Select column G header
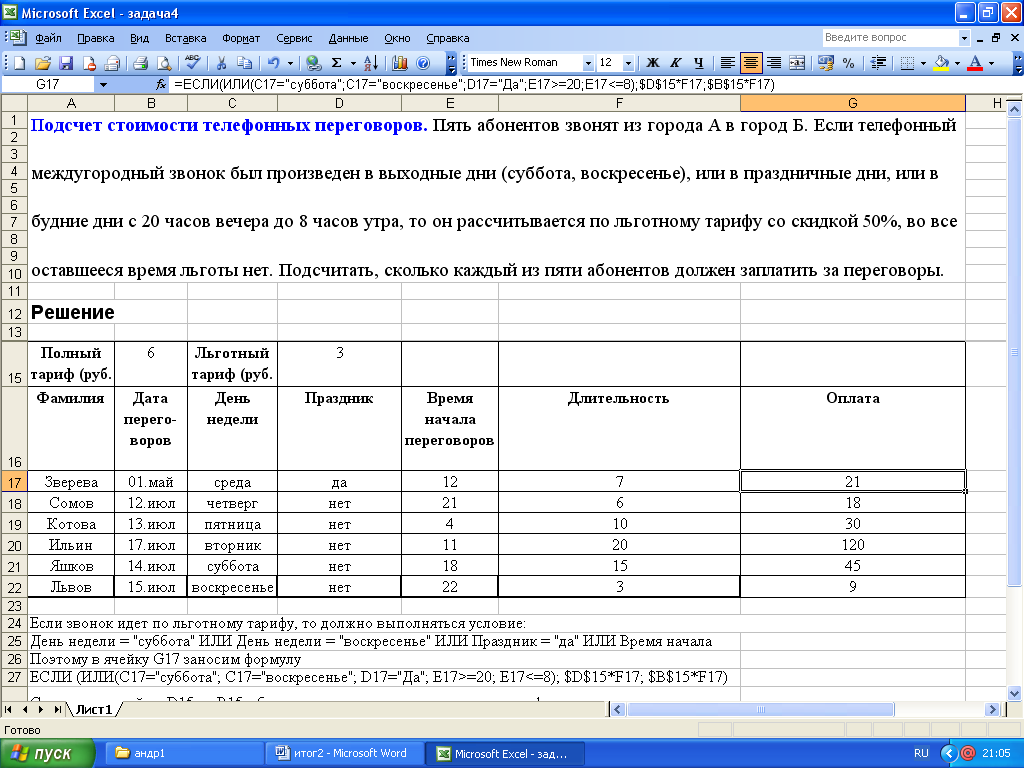The width and height of the screenshot is (1024, 768). click(852, 103)
